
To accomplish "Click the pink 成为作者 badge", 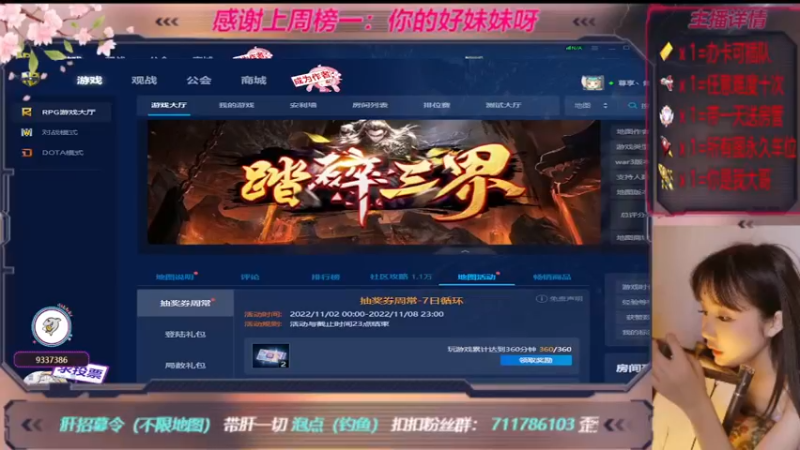I will click(x=316, y=80).
